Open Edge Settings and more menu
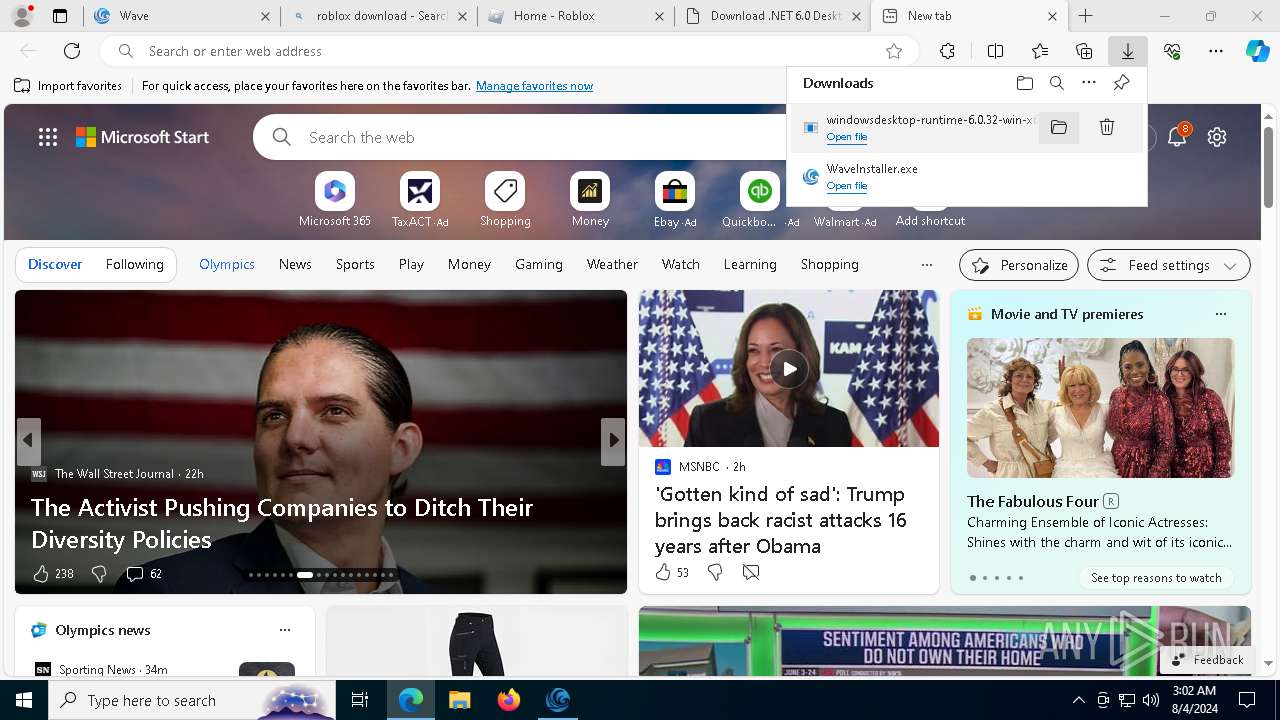 pos(1216,51)
